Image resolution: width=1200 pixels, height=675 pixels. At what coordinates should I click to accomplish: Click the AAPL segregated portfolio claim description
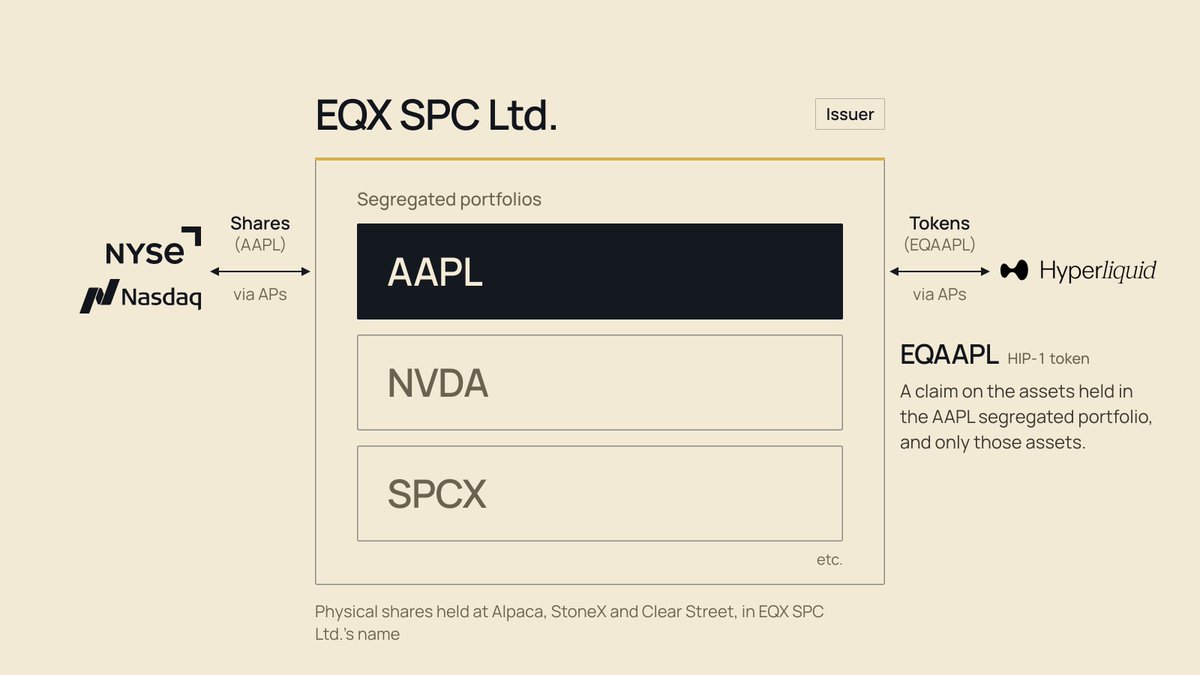1026,416
